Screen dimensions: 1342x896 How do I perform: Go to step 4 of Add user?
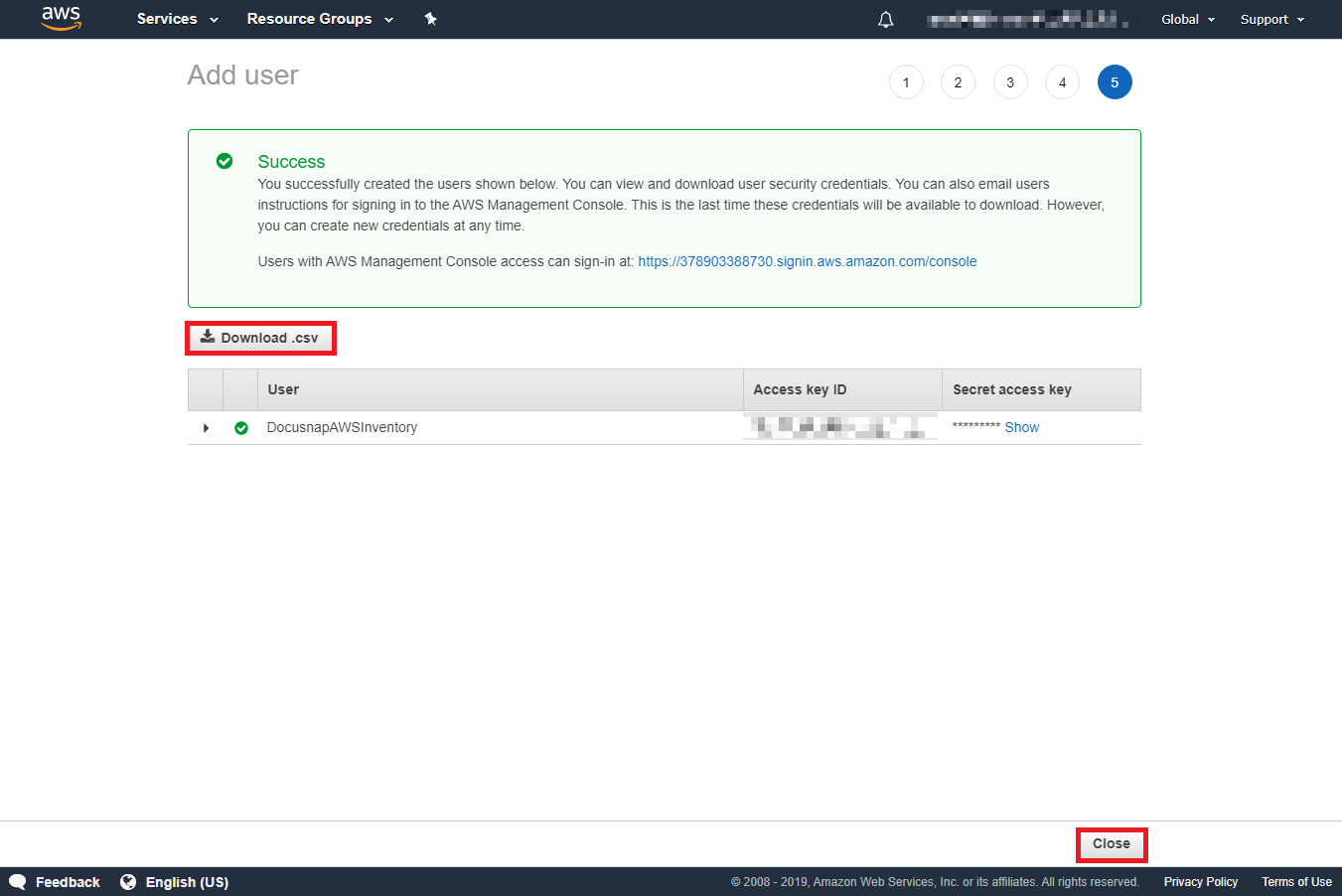click(x=1062, y=82)
